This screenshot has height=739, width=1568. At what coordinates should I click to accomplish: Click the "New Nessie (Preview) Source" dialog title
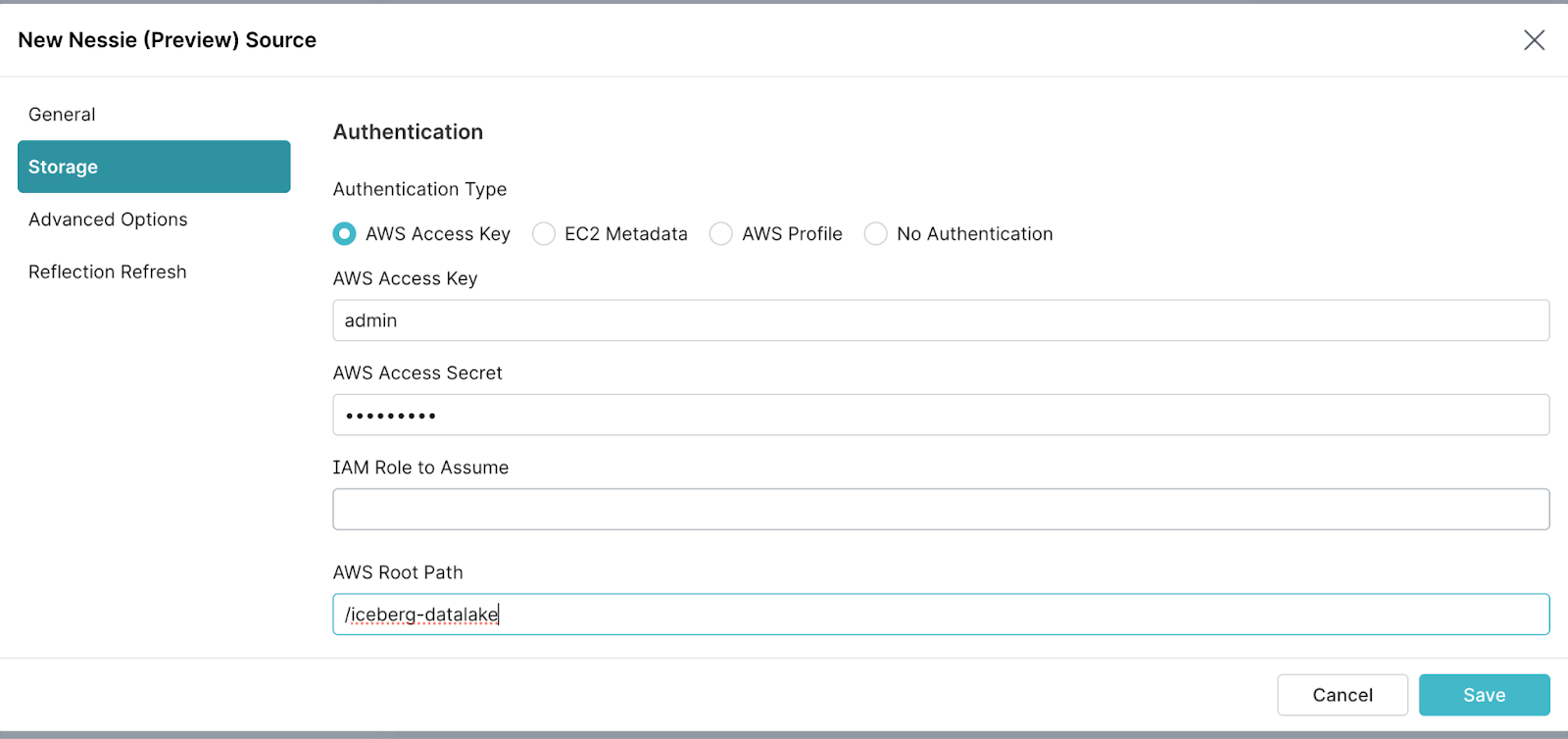coord(168,40)
